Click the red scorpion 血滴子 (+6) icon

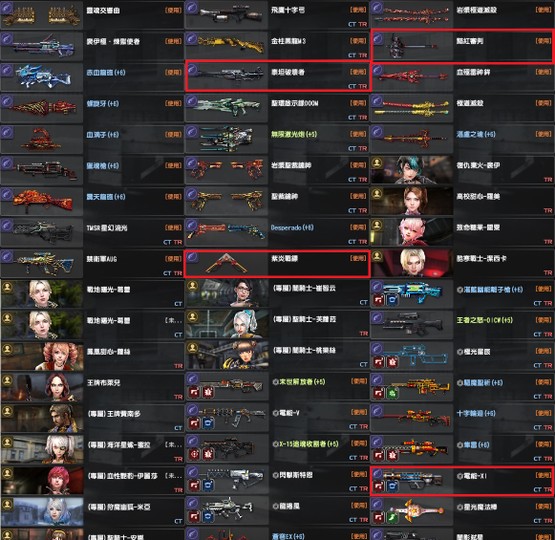[x=42, y=139]
